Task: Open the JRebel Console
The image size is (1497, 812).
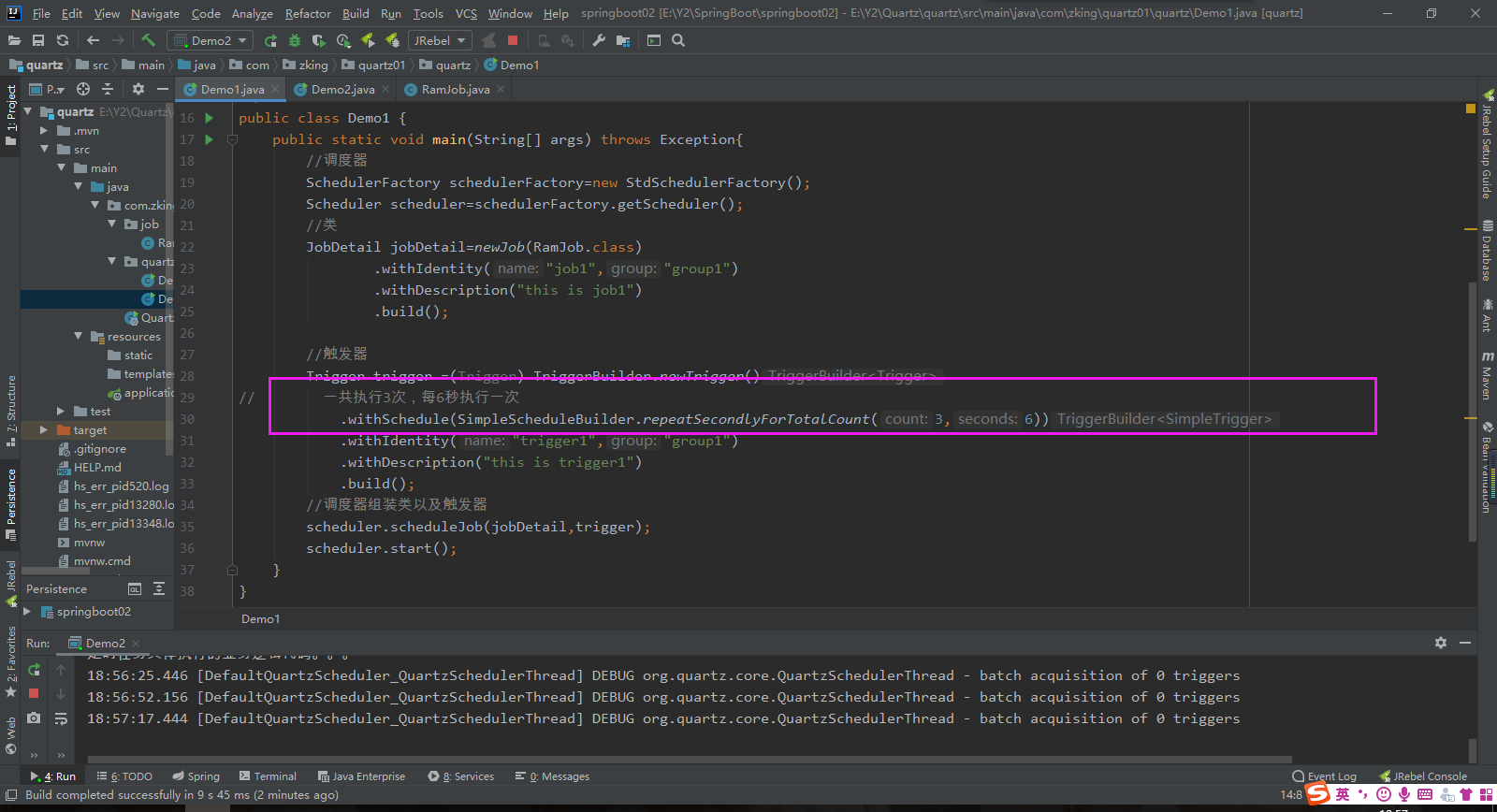Action: click(1423, 776)
